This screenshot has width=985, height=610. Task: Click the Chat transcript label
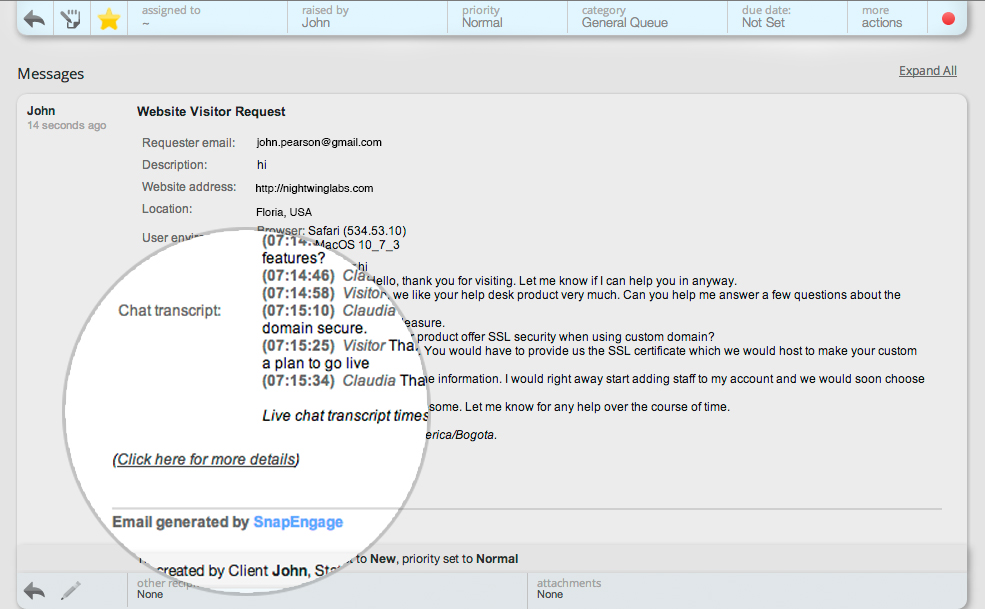tap(170, 310)
